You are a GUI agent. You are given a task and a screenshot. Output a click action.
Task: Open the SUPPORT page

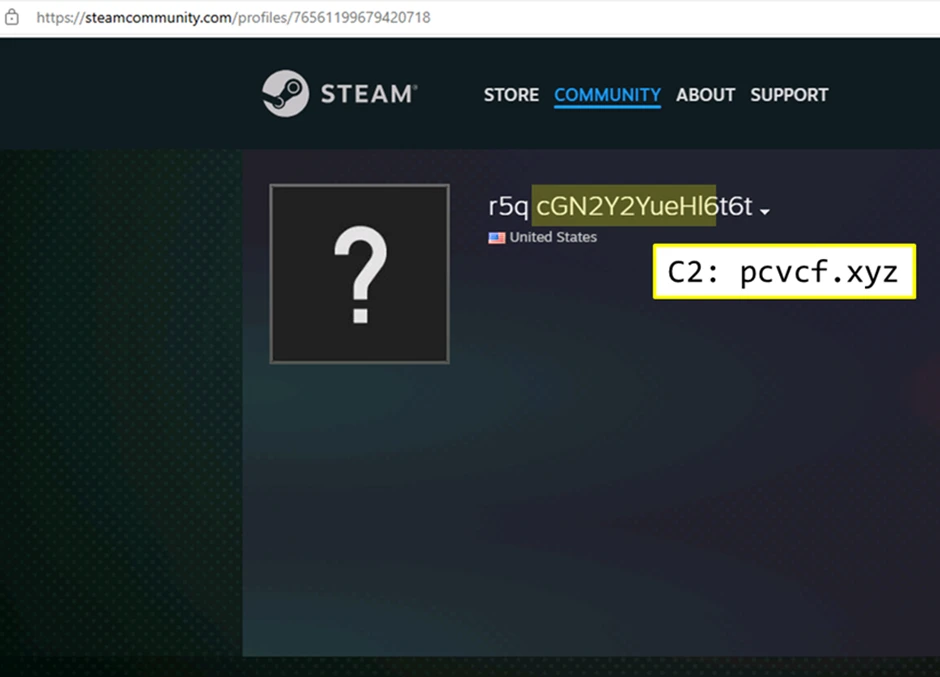tap(789, 95)
